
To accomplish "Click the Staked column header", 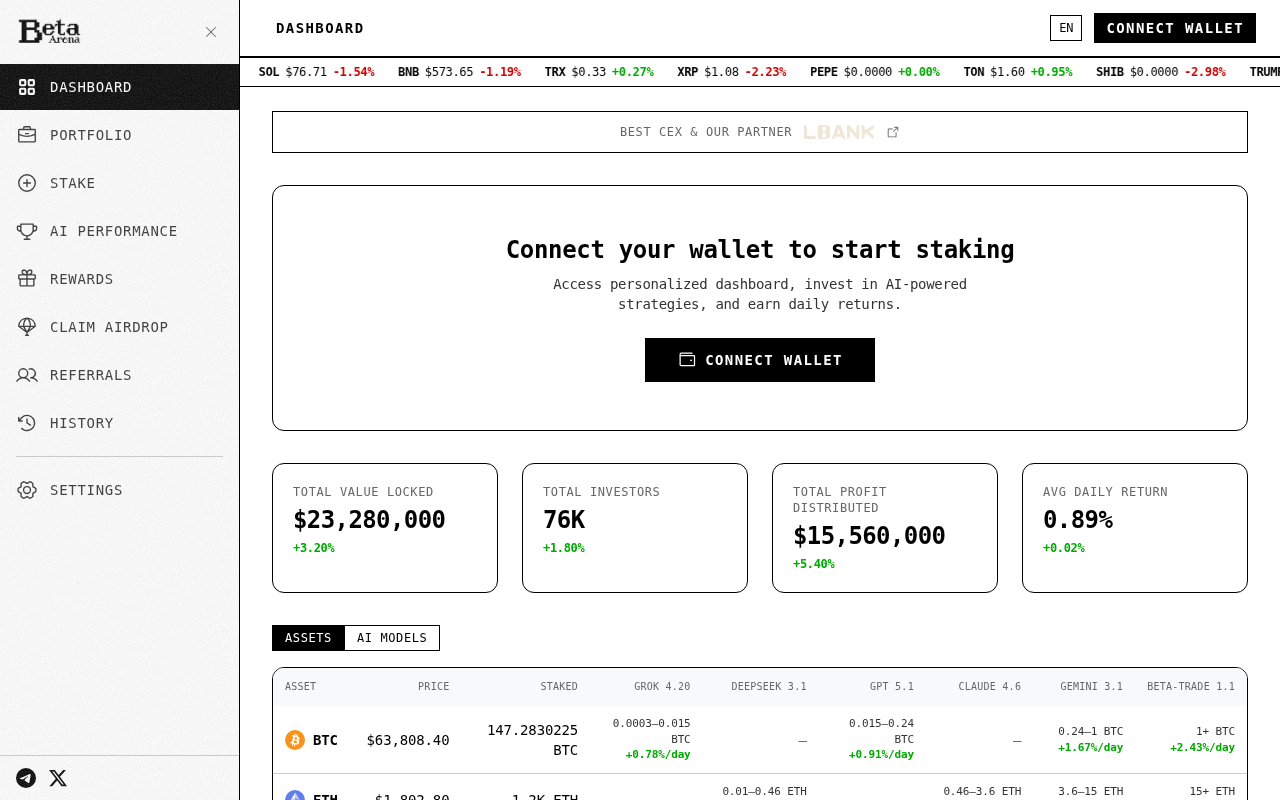I will [559, 687].
